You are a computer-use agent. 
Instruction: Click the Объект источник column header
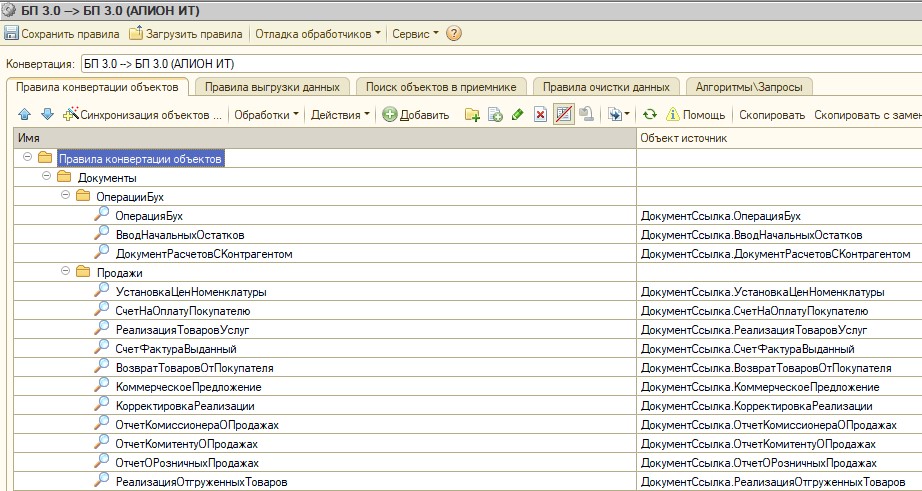point(779,138)
